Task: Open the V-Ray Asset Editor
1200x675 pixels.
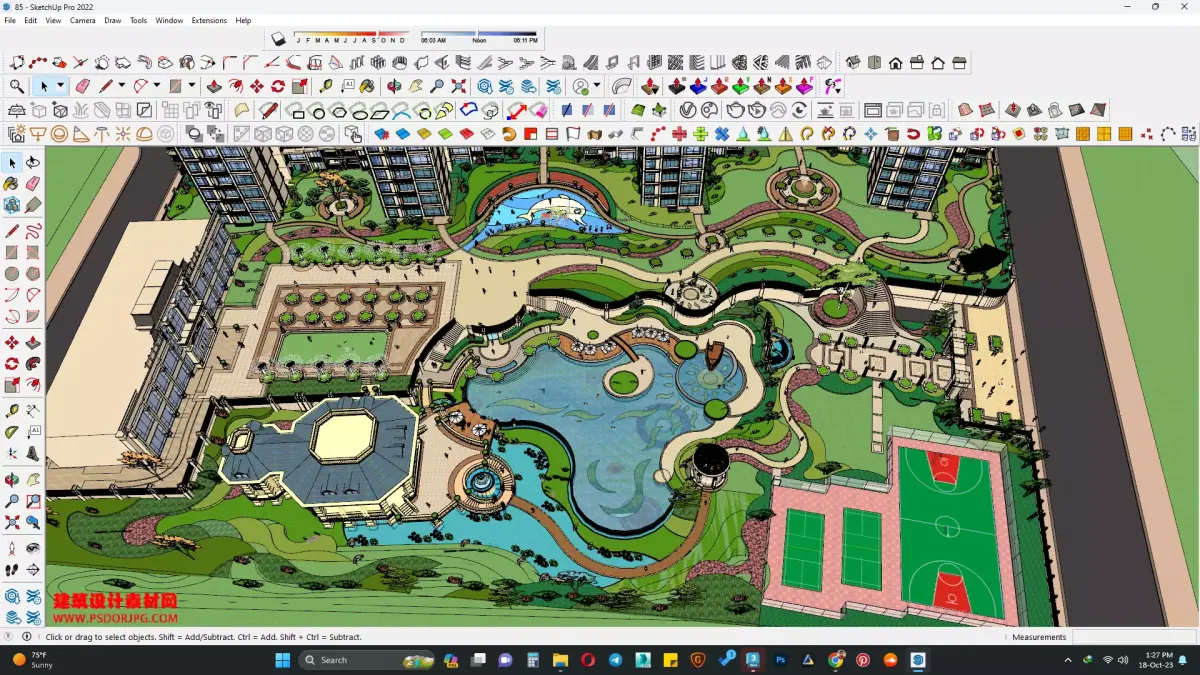Action: 688,110
